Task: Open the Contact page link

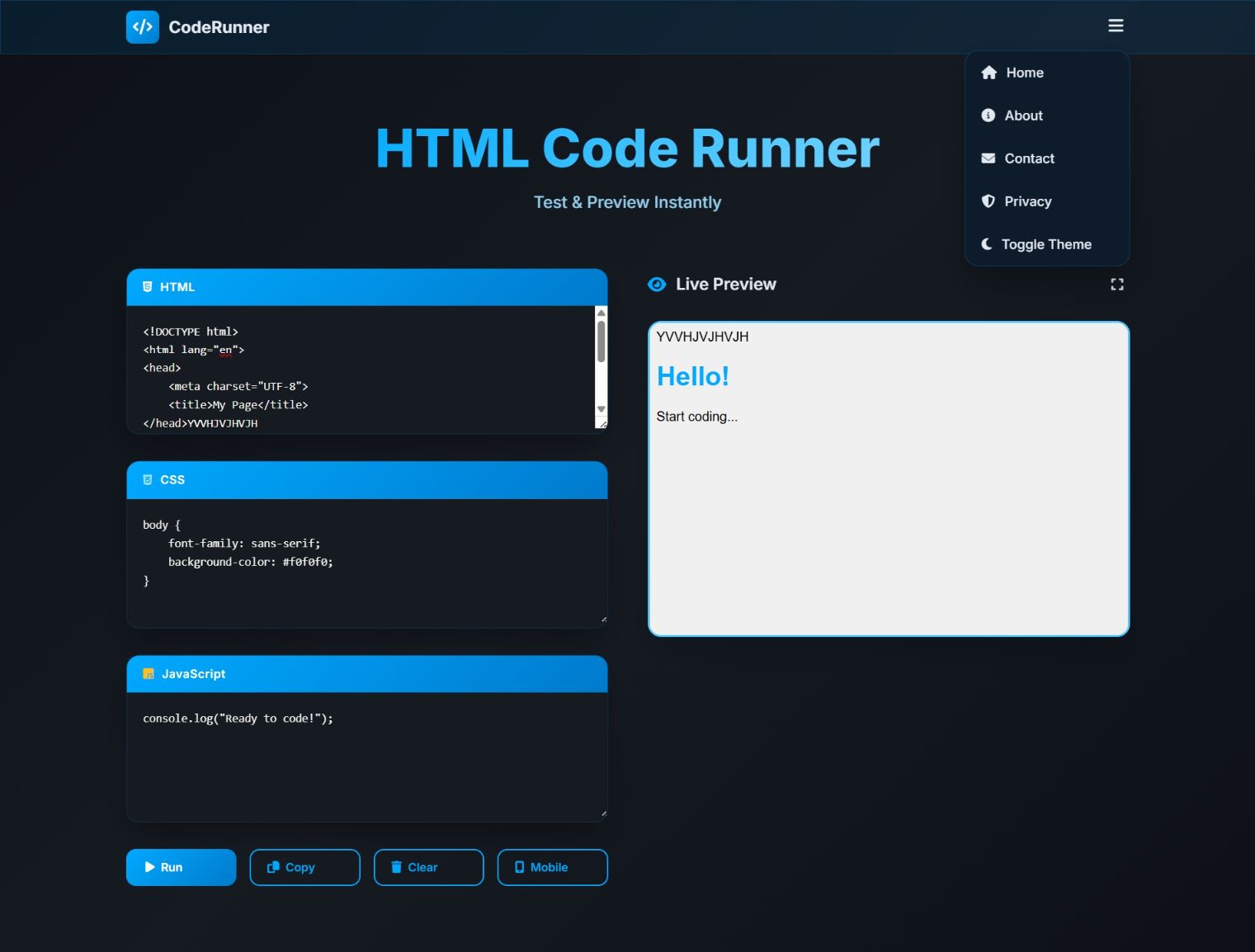Action: [1028, 158]
